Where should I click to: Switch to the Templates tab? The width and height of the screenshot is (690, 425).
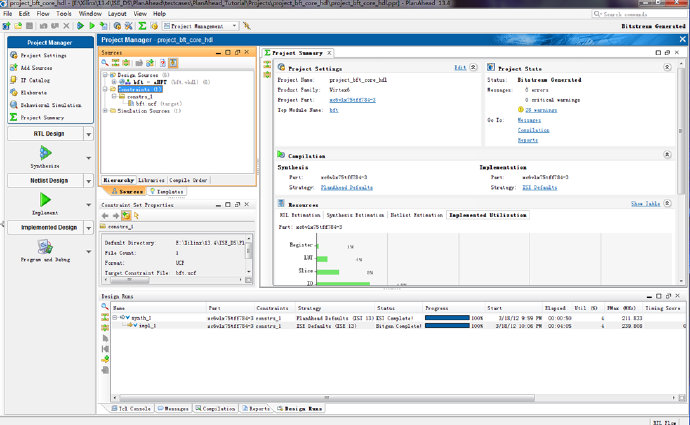[167, 192]
